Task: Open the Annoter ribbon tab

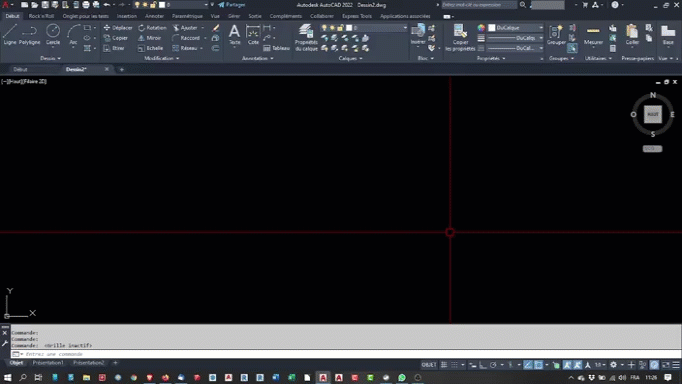Action: 154,16
